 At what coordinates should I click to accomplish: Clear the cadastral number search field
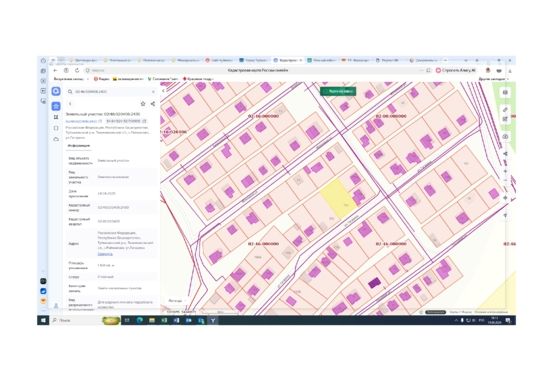(153, 92)
